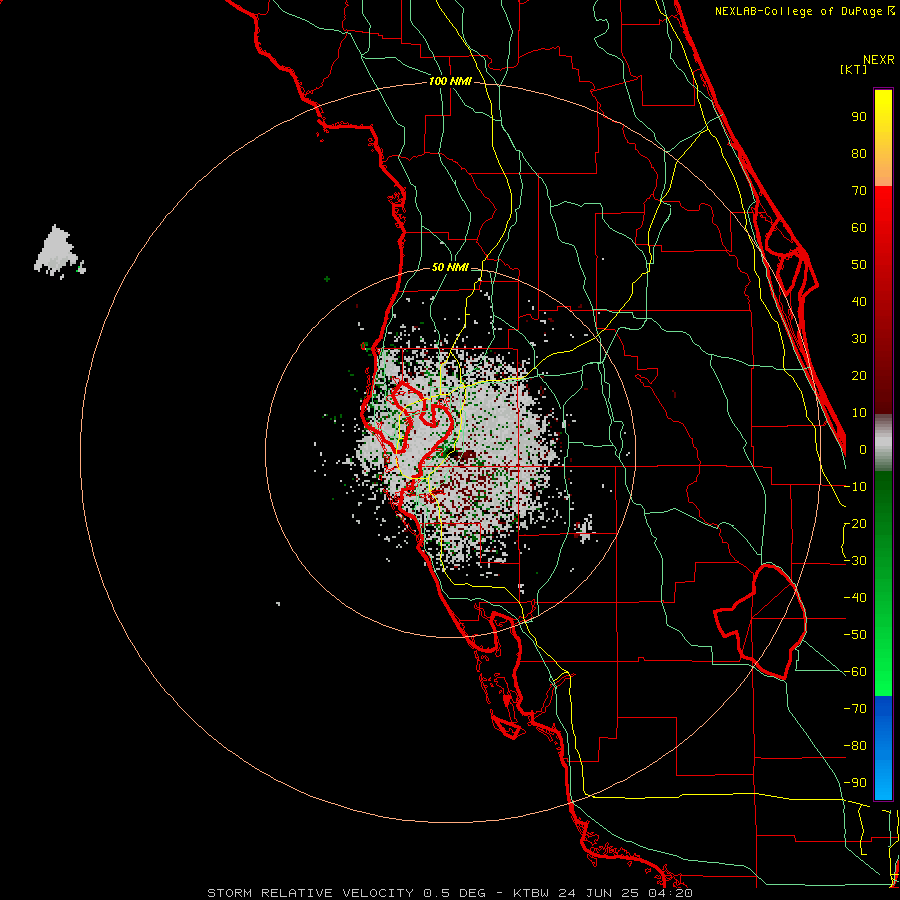This screenshot has height=900, width=900.
Task: Click the positive 10 value on velocity scale
Action: 859,413
